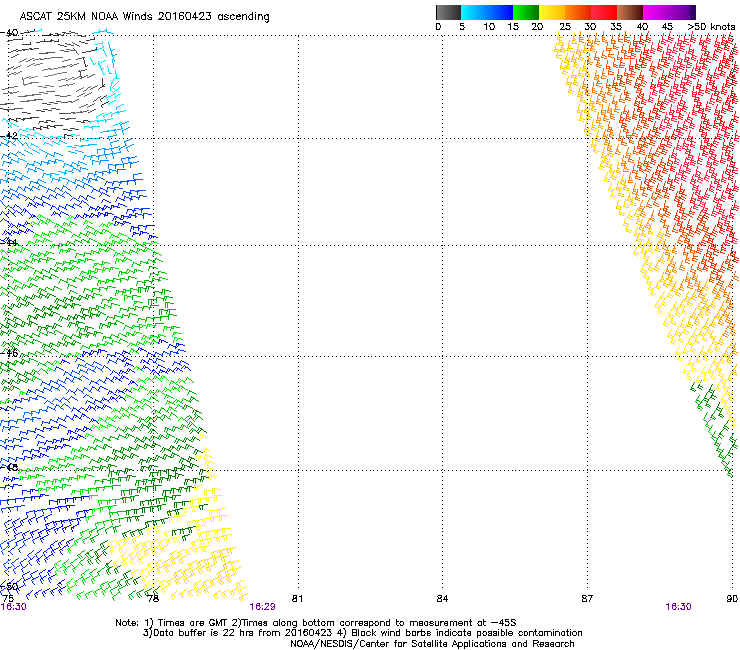
Task: Click the green 15-20 knots color segment
Action: 526,12
